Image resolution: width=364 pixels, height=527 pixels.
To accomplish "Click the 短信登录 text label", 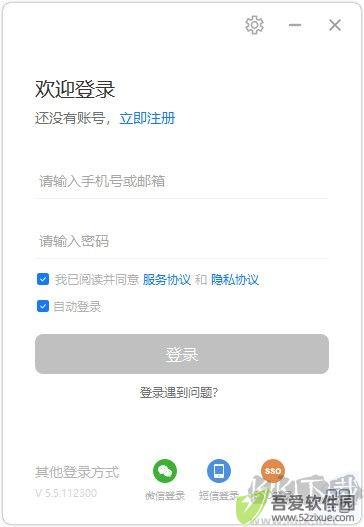I will 218,495.
